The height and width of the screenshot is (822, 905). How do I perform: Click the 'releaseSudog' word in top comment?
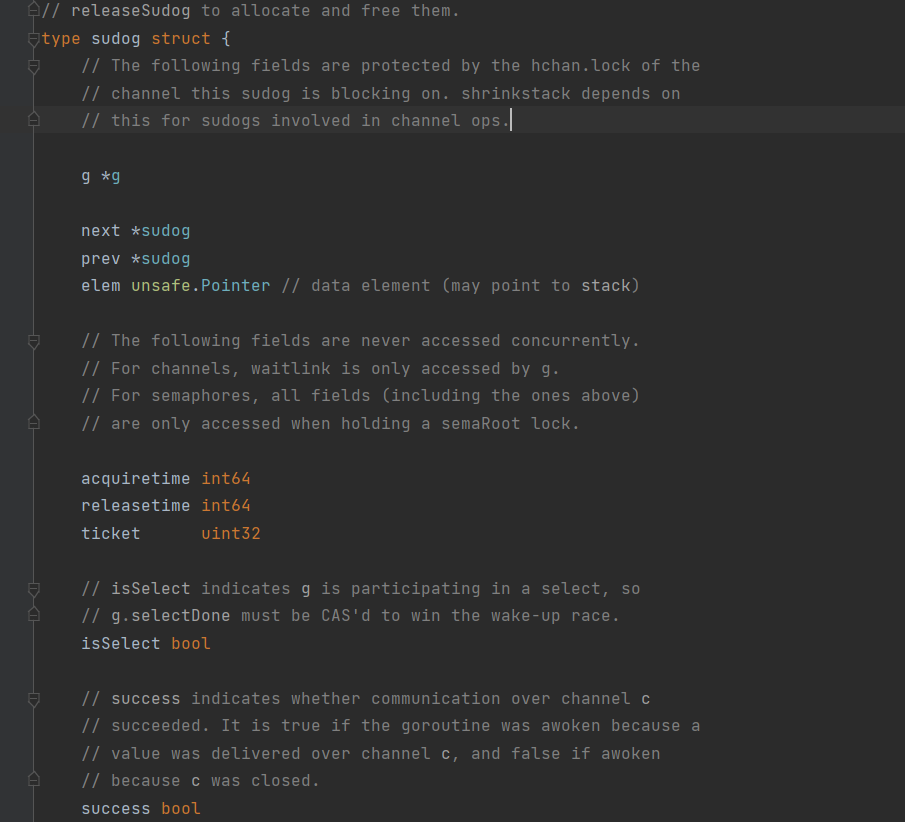[x=130, y=10]
